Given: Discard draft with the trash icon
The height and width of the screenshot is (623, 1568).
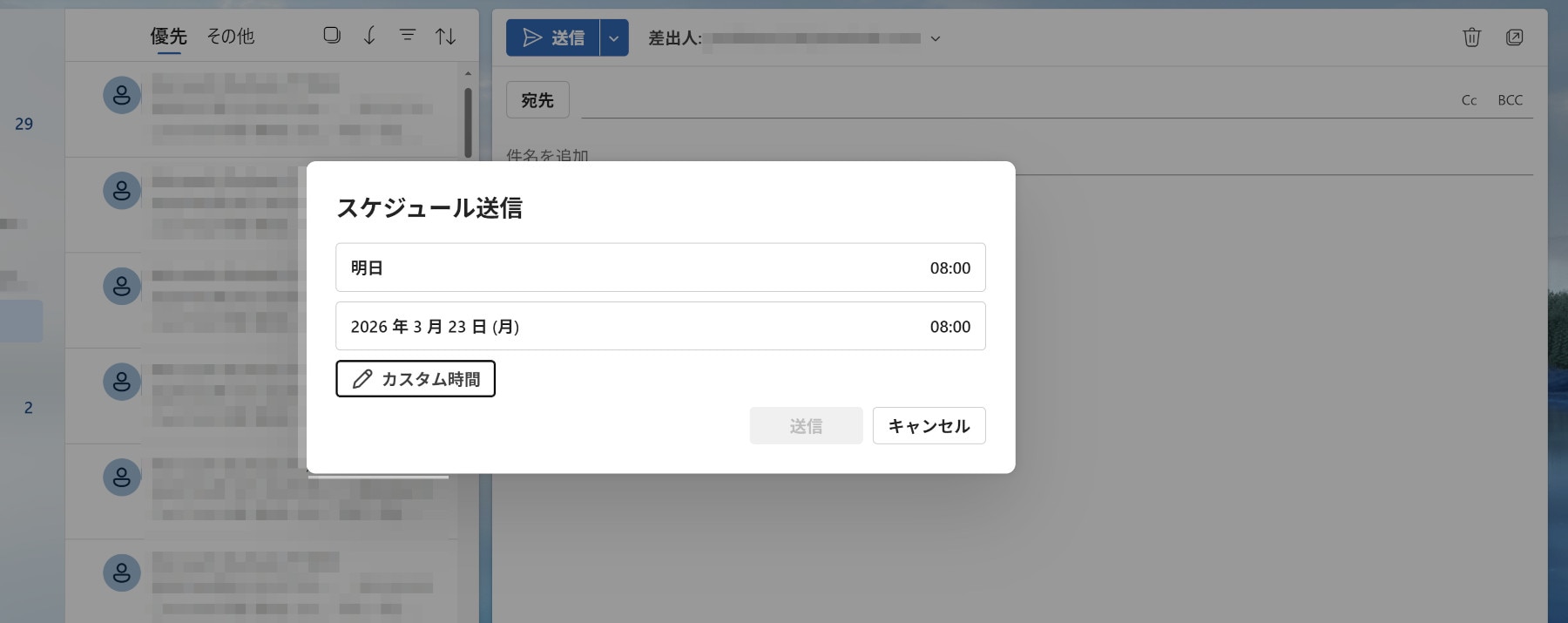Looking at the screenshot, I should [1471, 37].
